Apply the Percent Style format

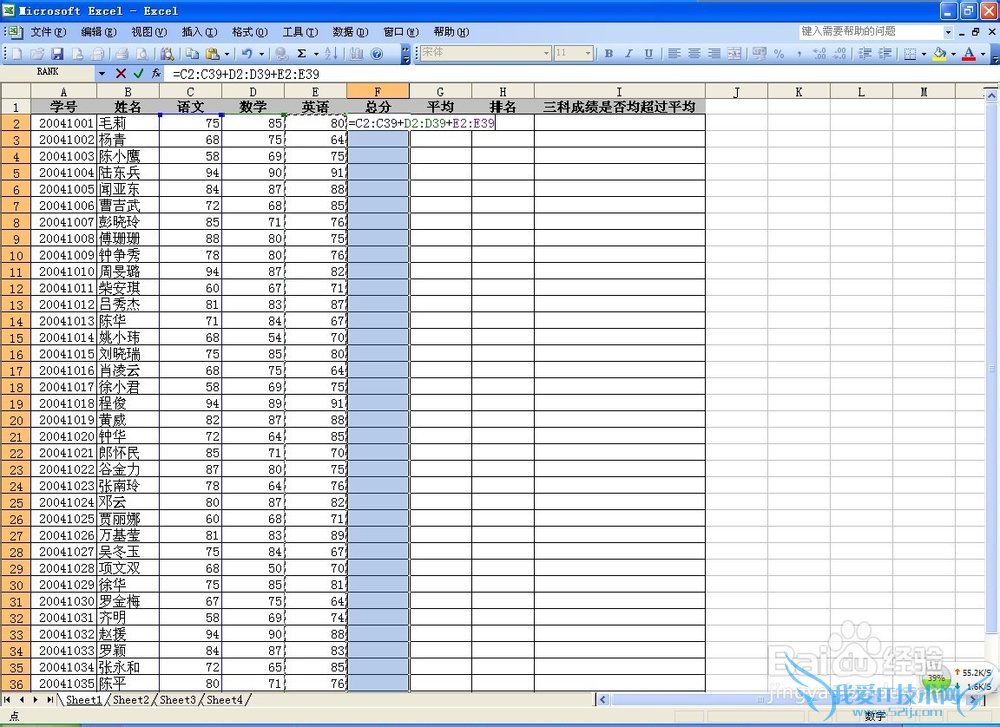coord(779,54)
